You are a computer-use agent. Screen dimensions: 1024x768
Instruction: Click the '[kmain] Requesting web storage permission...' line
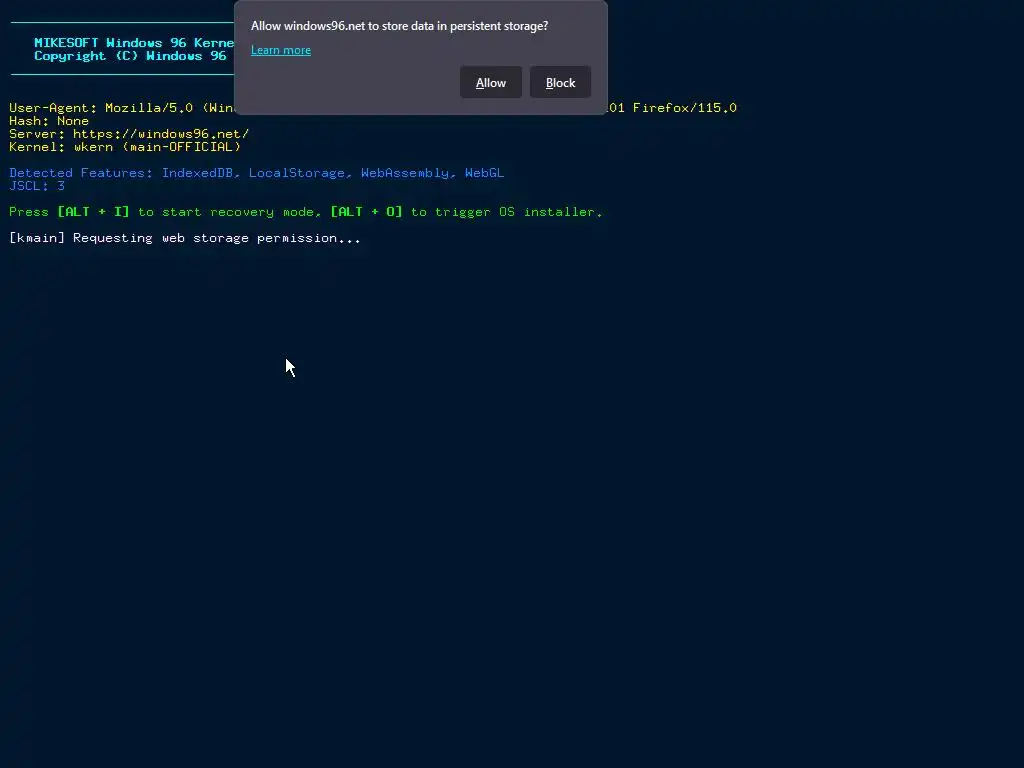coord(185,238)
